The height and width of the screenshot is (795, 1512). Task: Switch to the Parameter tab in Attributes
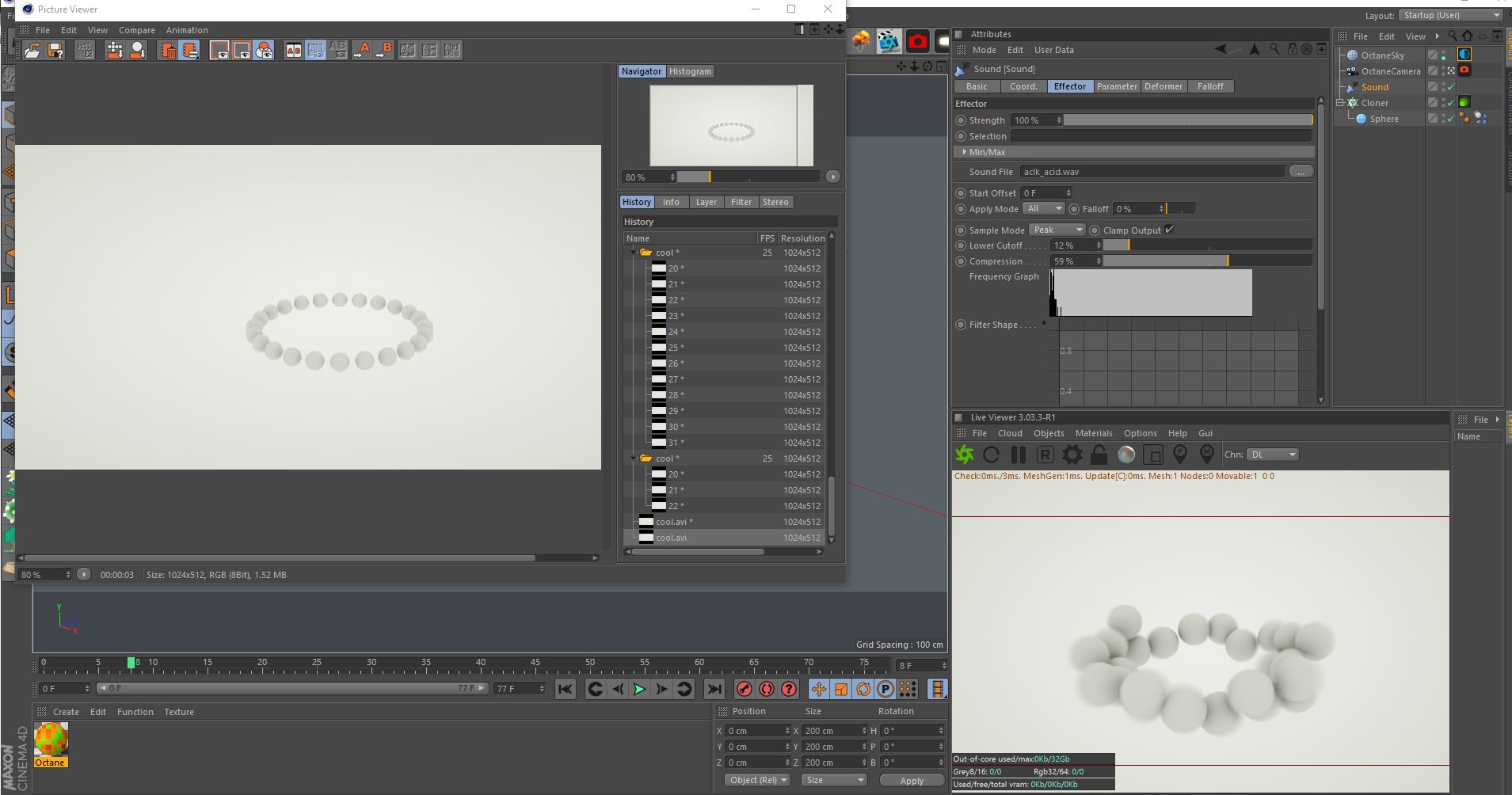coord(1117,86)
